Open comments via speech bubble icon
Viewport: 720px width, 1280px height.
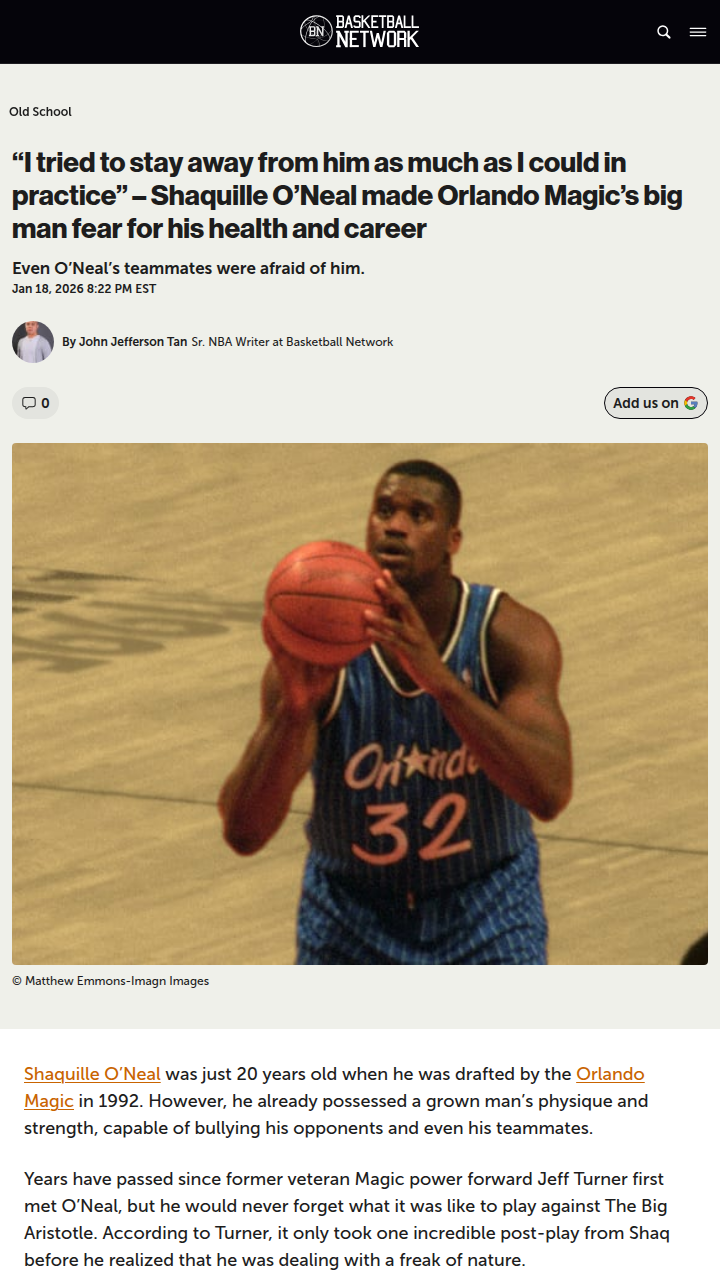[x=29, y=403]
